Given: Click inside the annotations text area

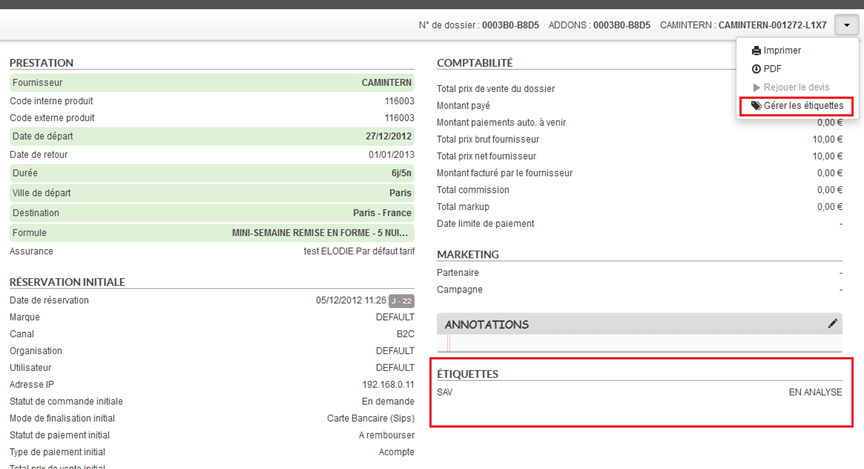Looking at the screenshot, I should [640, 343].
